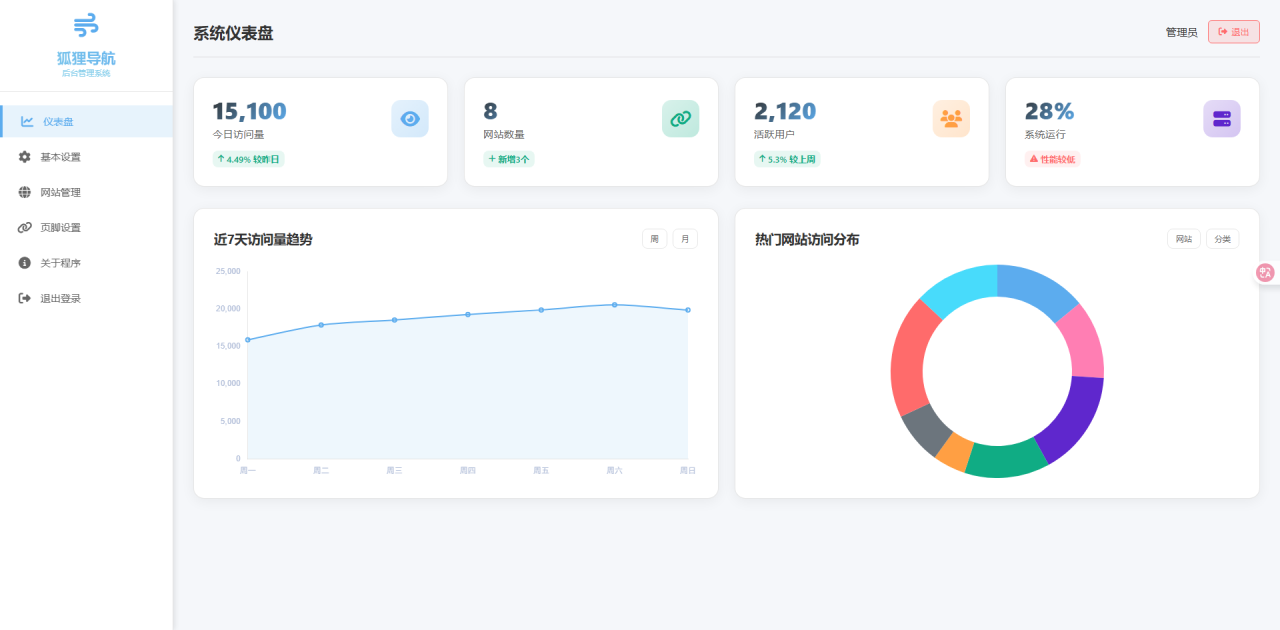
Task: Click the eye icon on the visits card
Action: tap(410, 118)
